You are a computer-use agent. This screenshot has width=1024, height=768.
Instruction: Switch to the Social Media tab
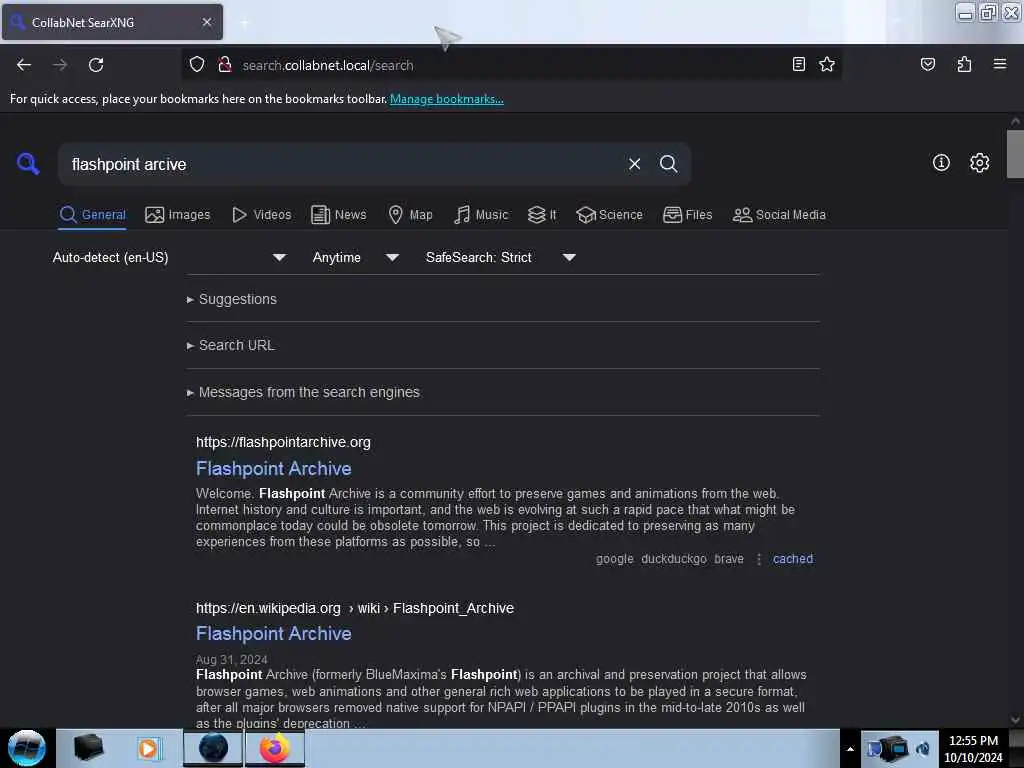click(x=779, y=214)
